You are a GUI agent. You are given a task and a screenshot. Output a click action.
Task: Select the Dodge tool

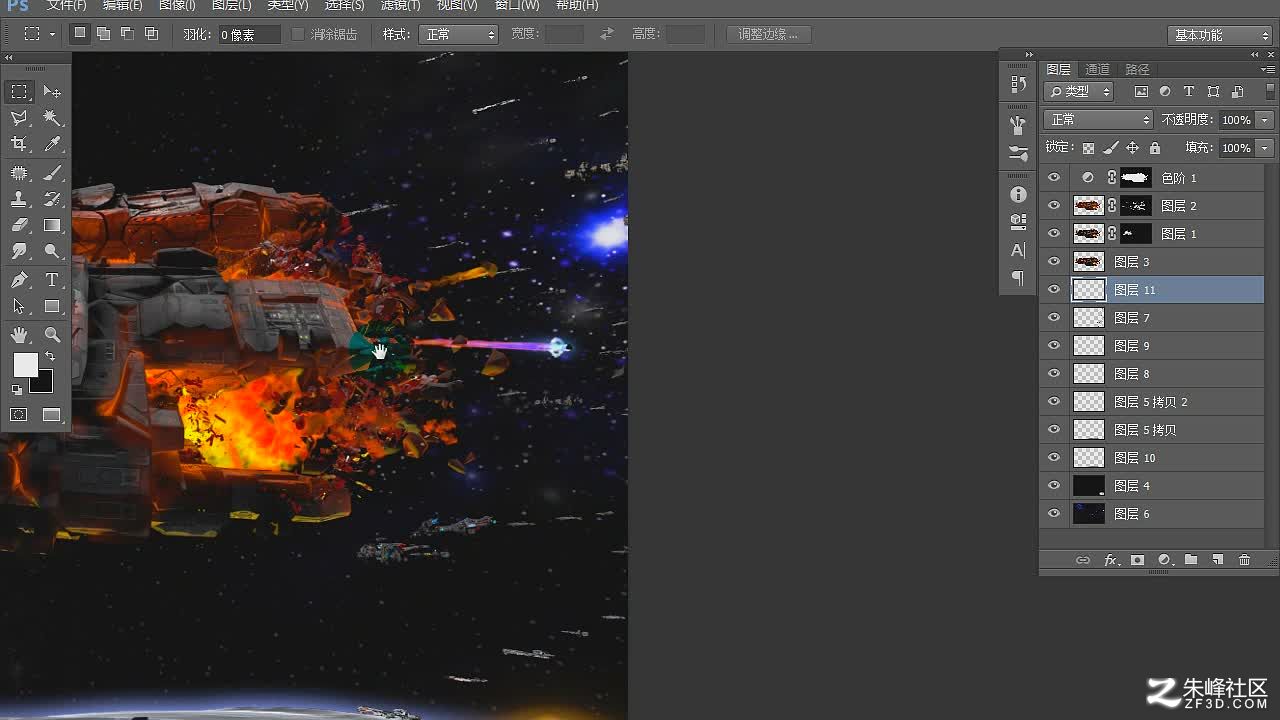(52, 252)
